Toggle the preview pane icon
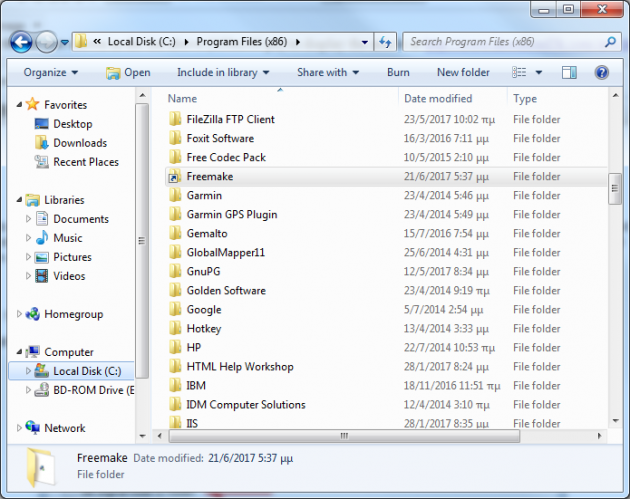 pyautogui.click(x=569, y=72)
